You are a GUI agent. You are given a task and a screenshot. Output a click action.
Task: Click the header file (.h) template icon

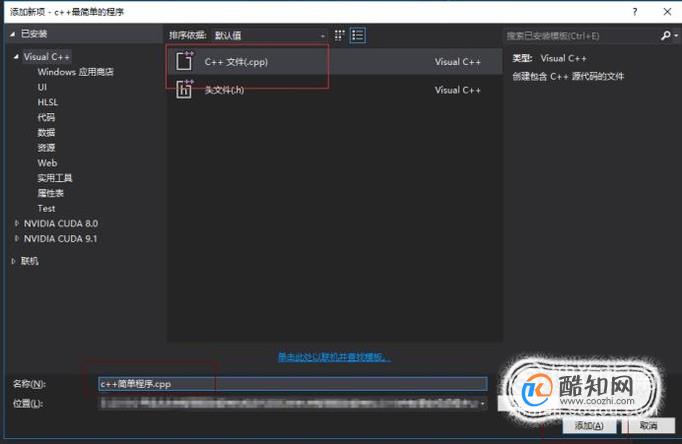point(184,89)
